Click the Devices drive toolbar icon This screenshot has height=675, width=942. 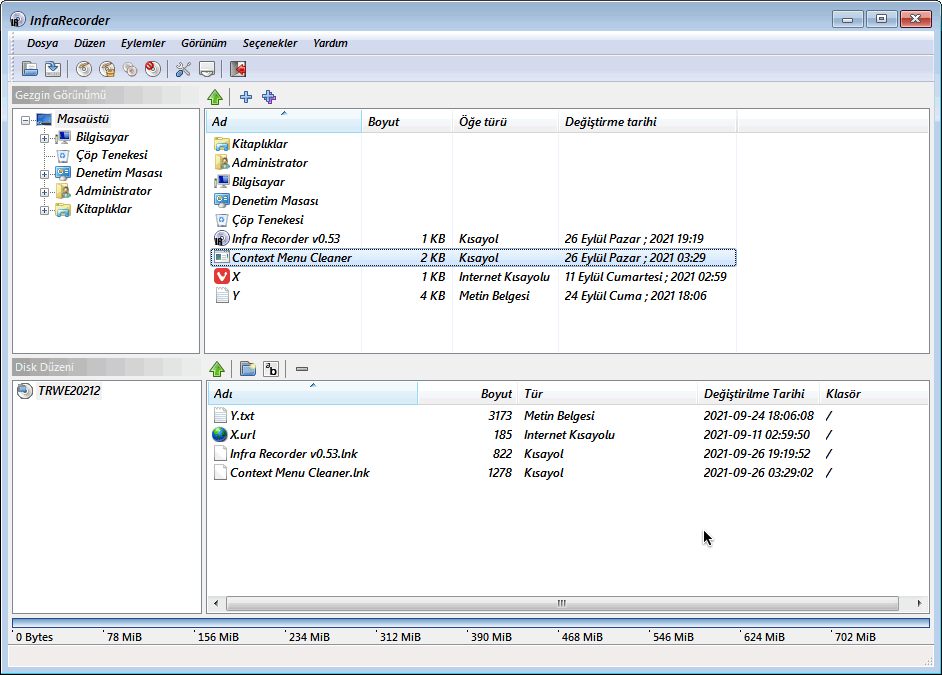tap(207, 69)
